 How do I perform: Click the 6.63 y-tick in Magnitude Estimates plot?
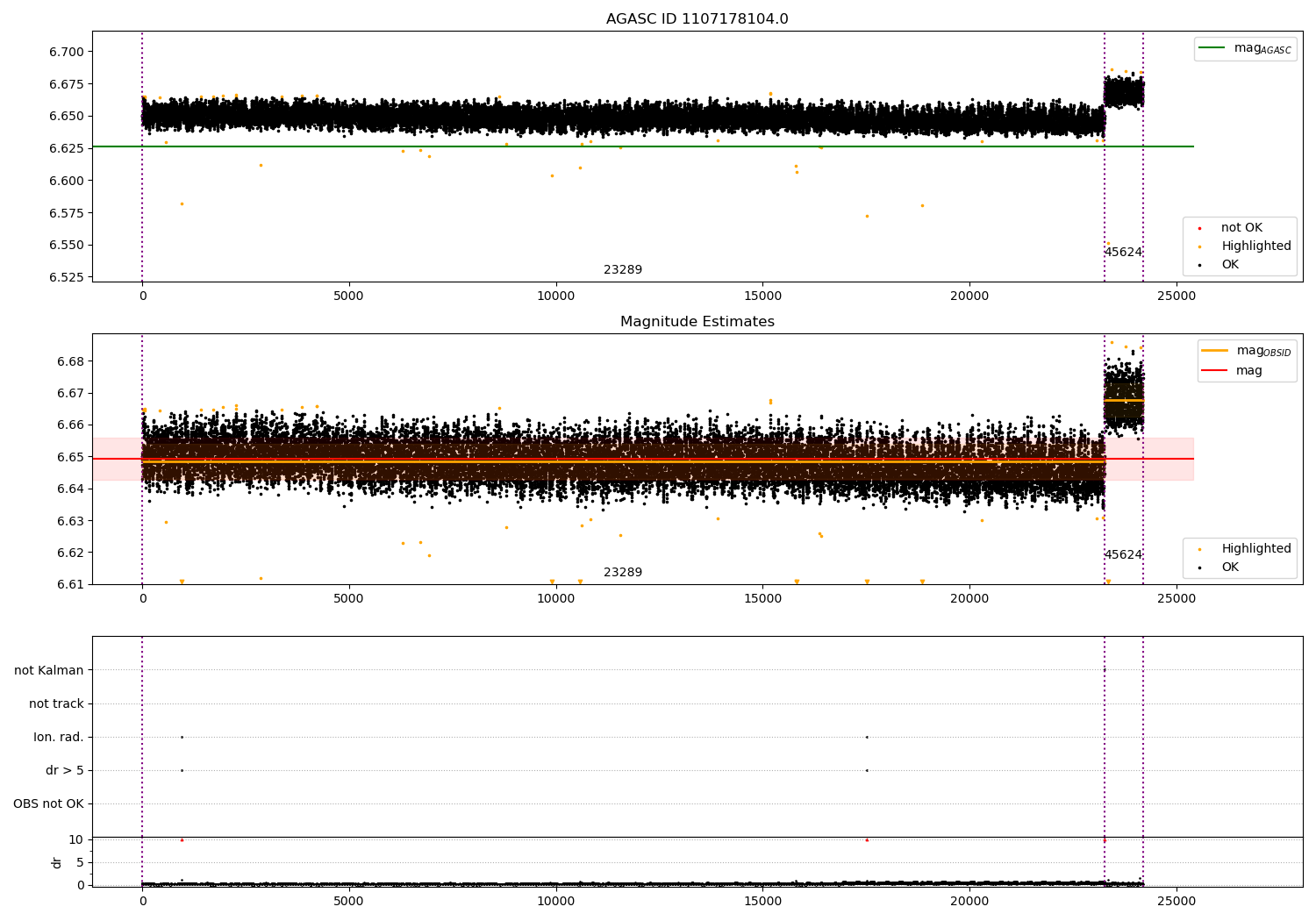pos(70,521)
